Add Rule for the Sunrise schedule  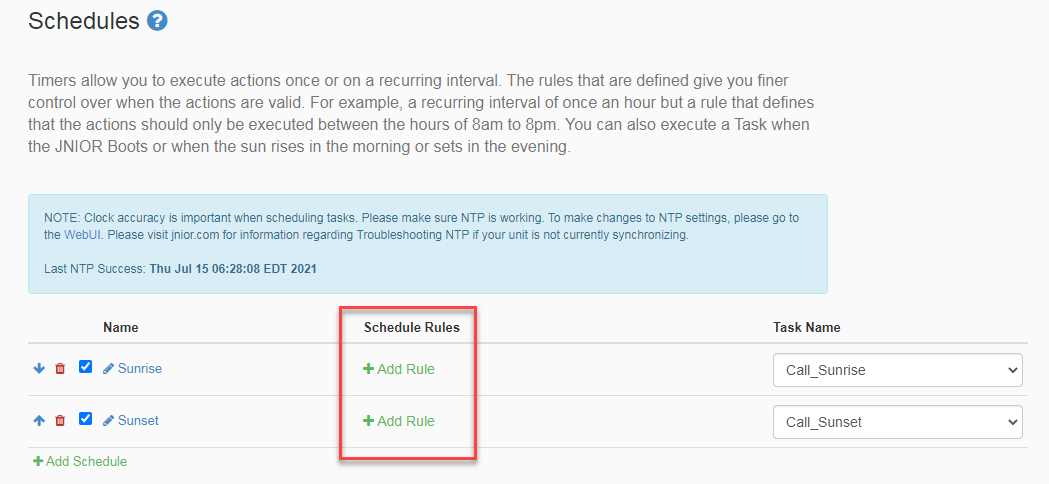[399, 369]
